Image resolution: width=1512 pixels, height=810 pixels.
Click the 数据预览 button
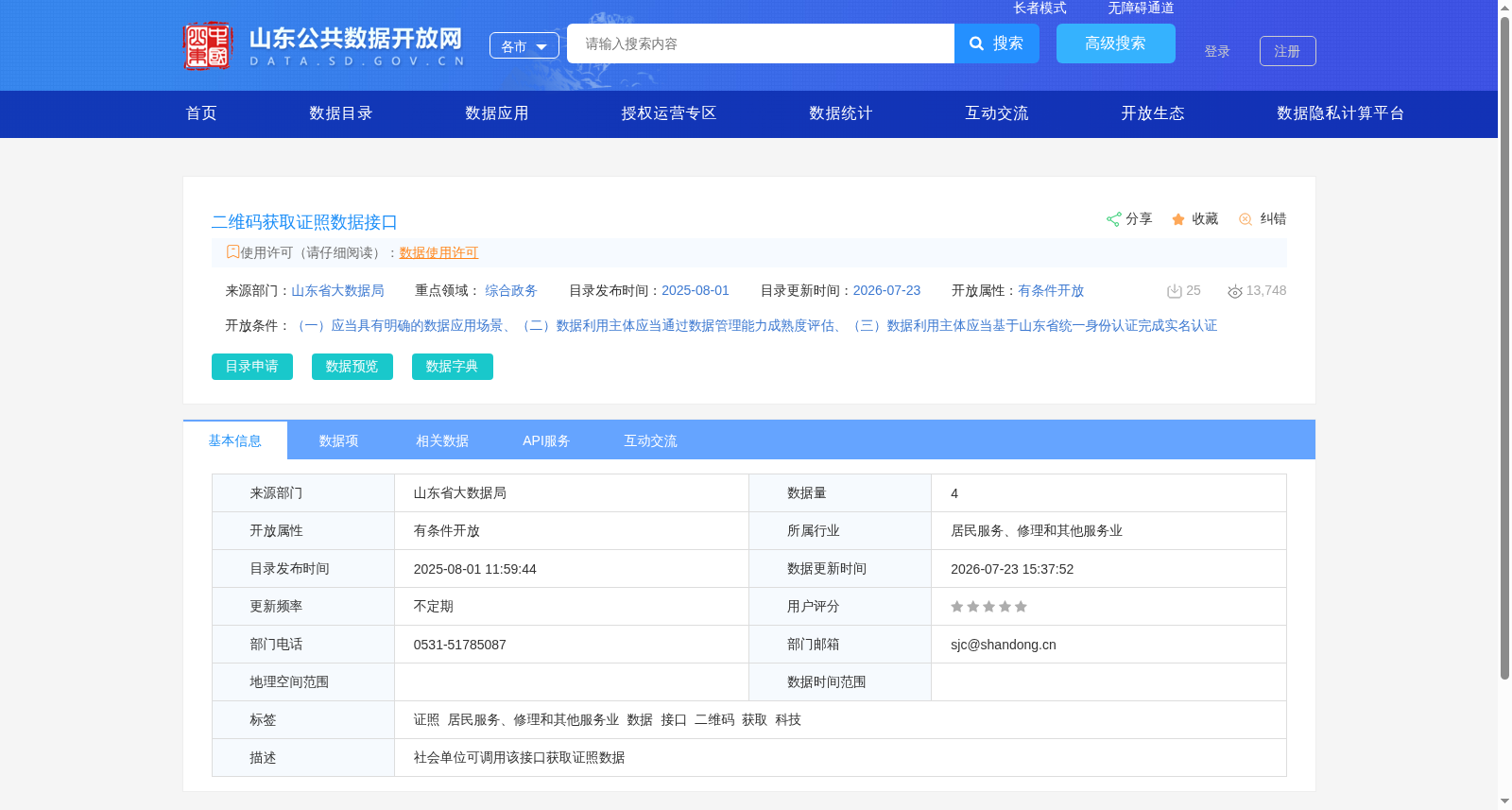352,367
